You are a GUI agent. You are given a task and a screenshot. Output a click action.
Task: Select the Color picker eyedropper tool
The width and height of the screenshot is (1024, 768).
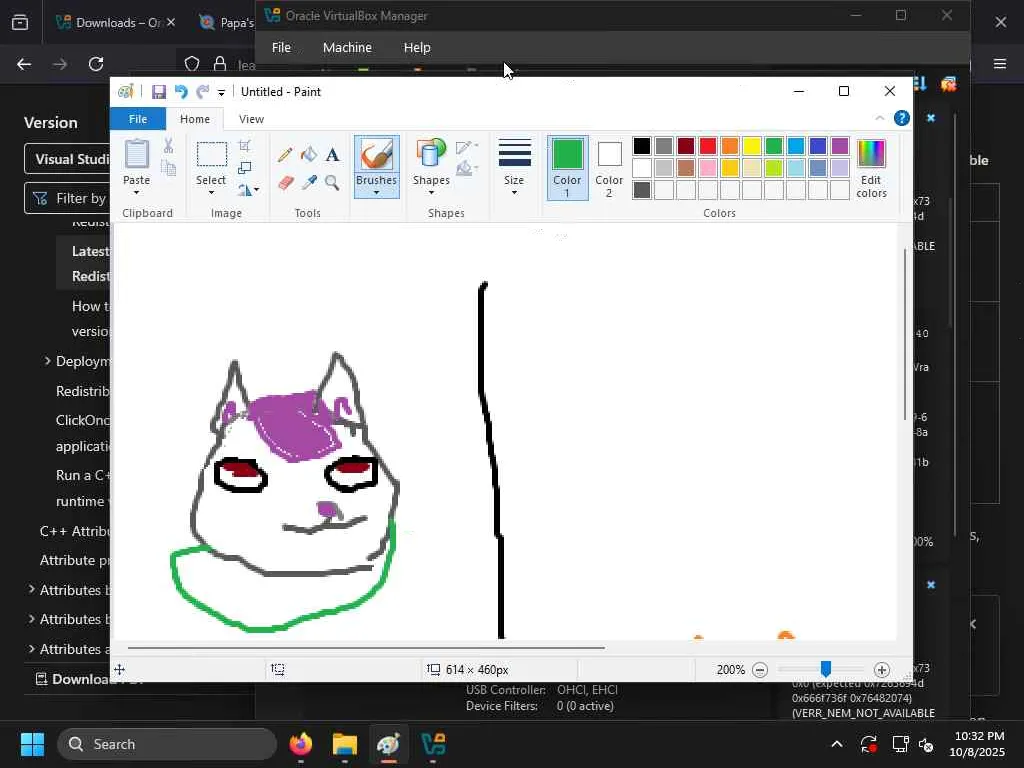click(309, 182)
